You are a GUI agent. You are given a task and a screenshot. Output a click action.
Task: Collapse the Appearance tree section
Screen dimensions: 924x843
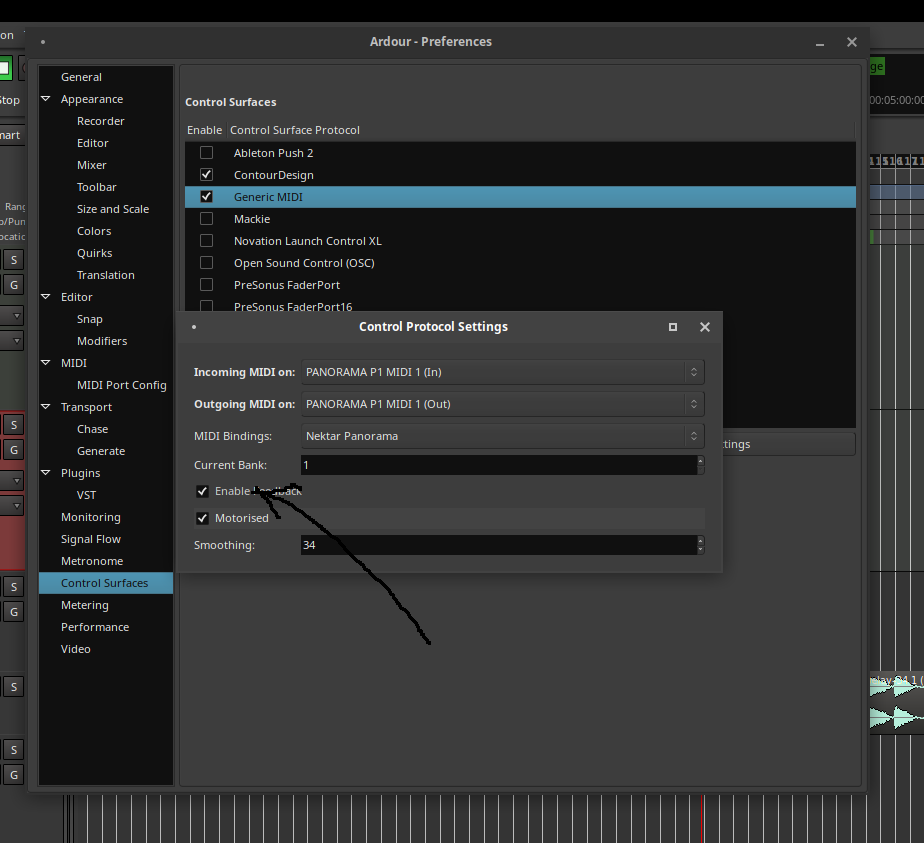click(46, 99)
